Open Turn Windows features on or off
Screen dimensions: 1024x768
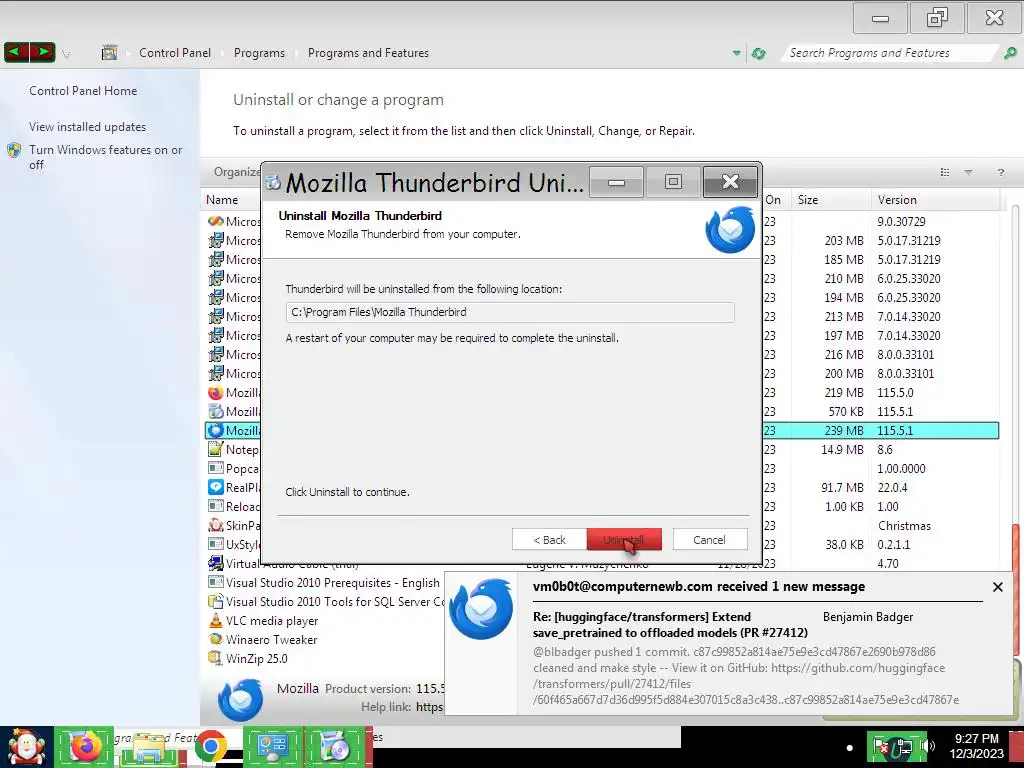coord(105,157)
